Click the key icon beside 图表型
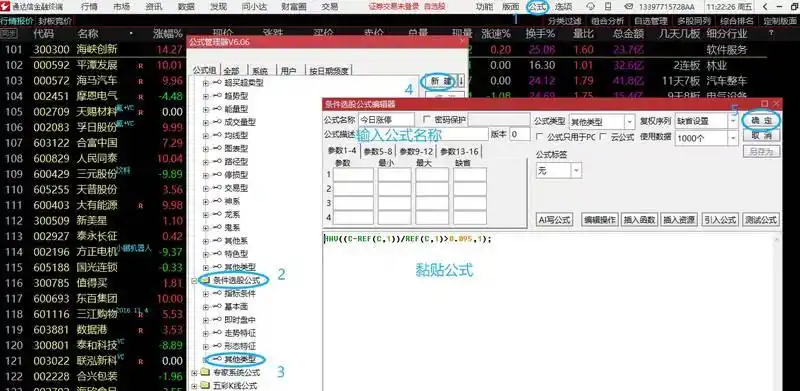This screenshot has height=391, width=800. tap(216, 149)
